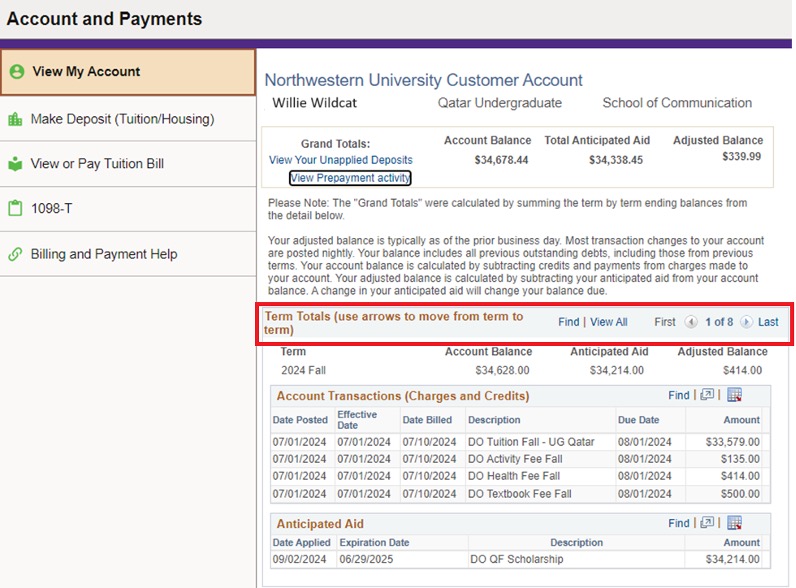Sort Anticipated Aid by Date Applied
The height and width of the screenshot is (588, 796).
302,542
